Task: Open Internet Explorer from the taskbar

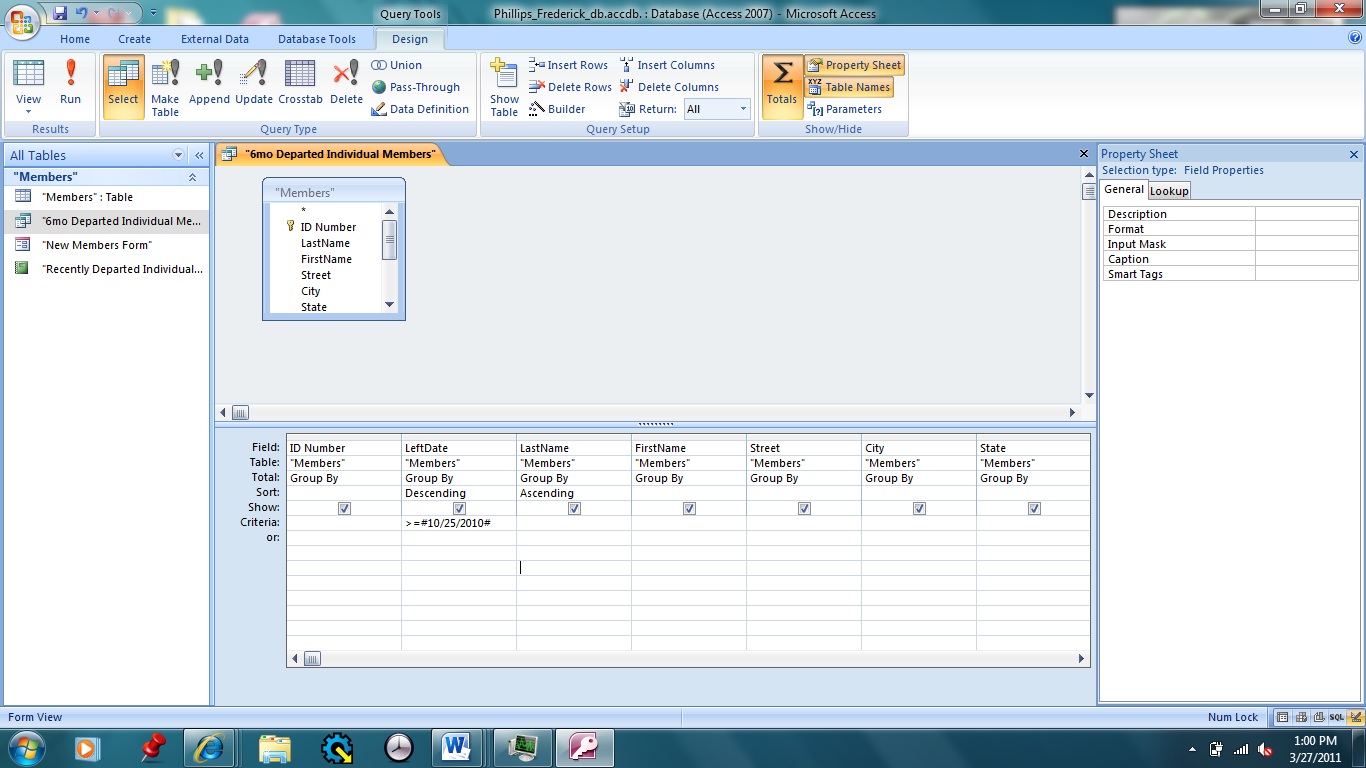Action: click(x=210, y=748)
